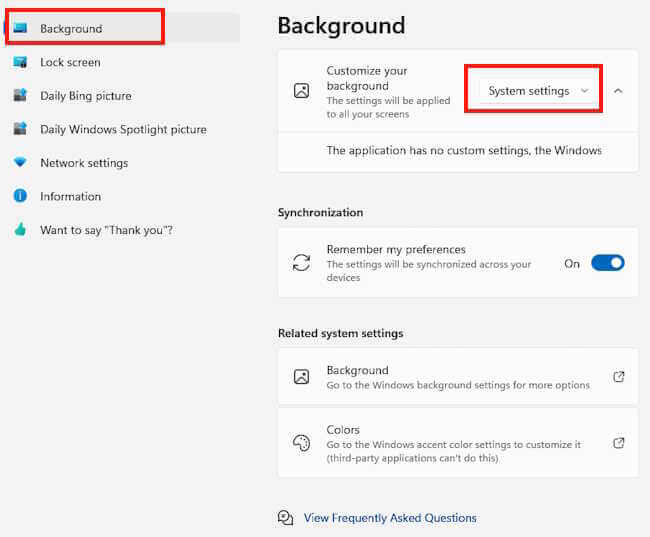
Task: Collapse the Customize your background section
Action: click(618, 91)
